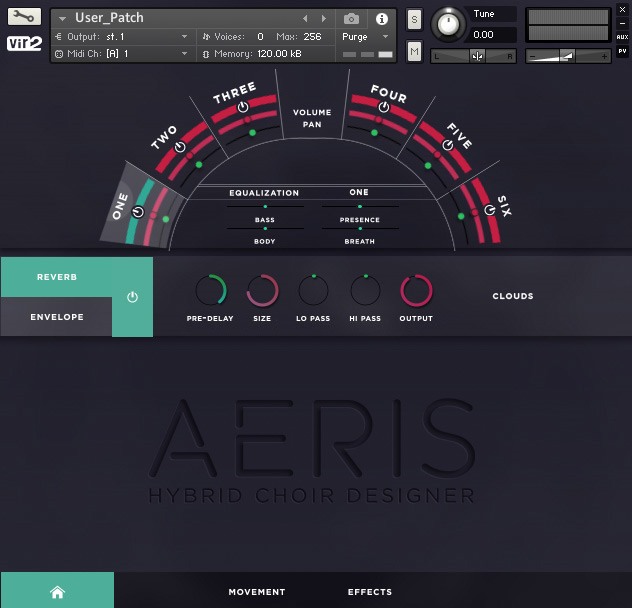Click the HI PASS knob
632x608 pixels.
click(x=365, y=290)
